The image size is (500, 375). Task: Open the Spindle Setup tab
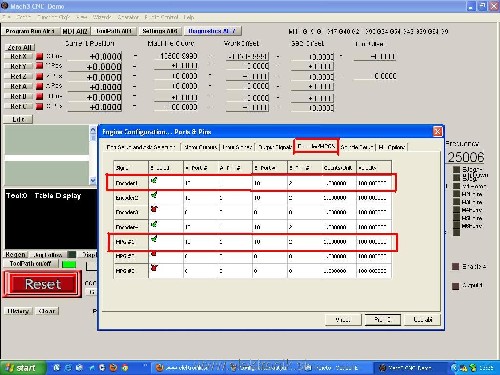[x=357, y=147]
